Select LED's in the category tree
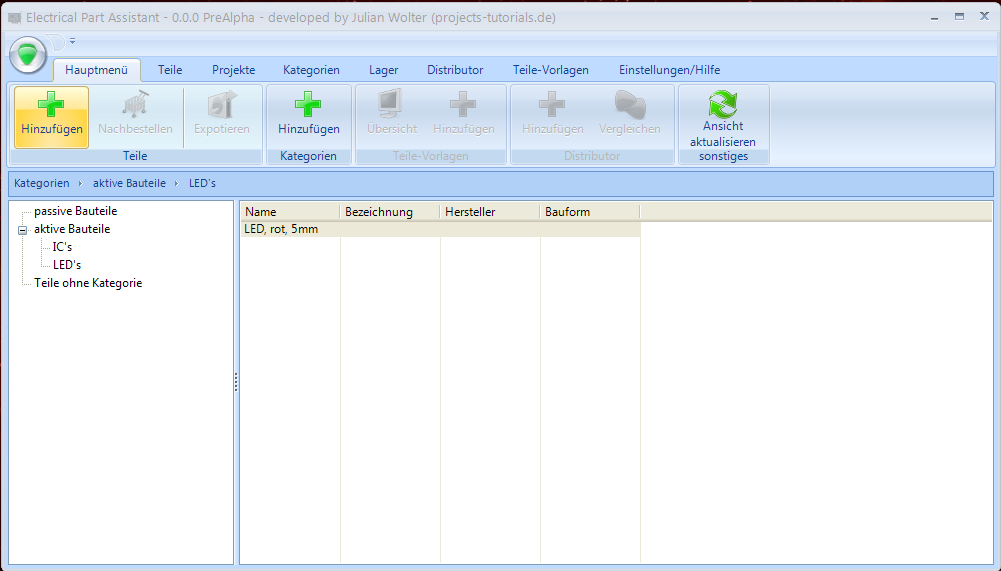Image resolution: width=1001 pixels, height=571 pixels. point(67,264)
